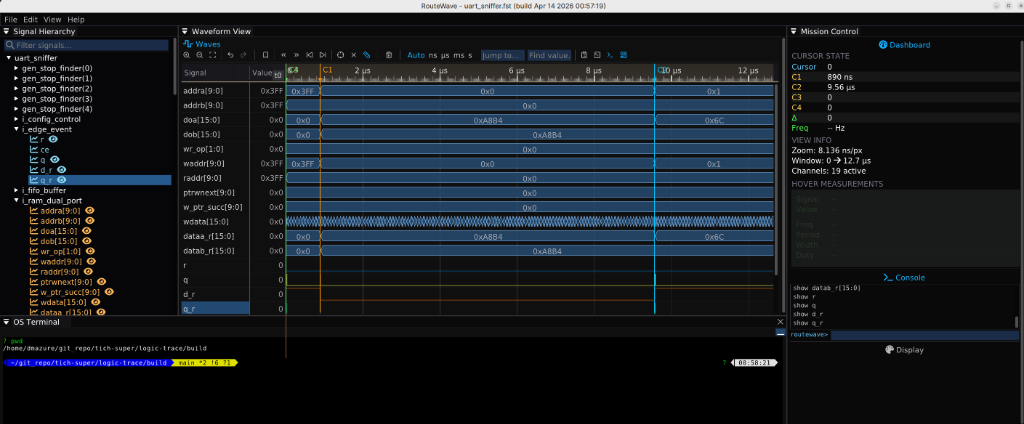Toggle eye visibility for wr_op[1:0]
1024x424 pixels.
(x=90, y=251)
